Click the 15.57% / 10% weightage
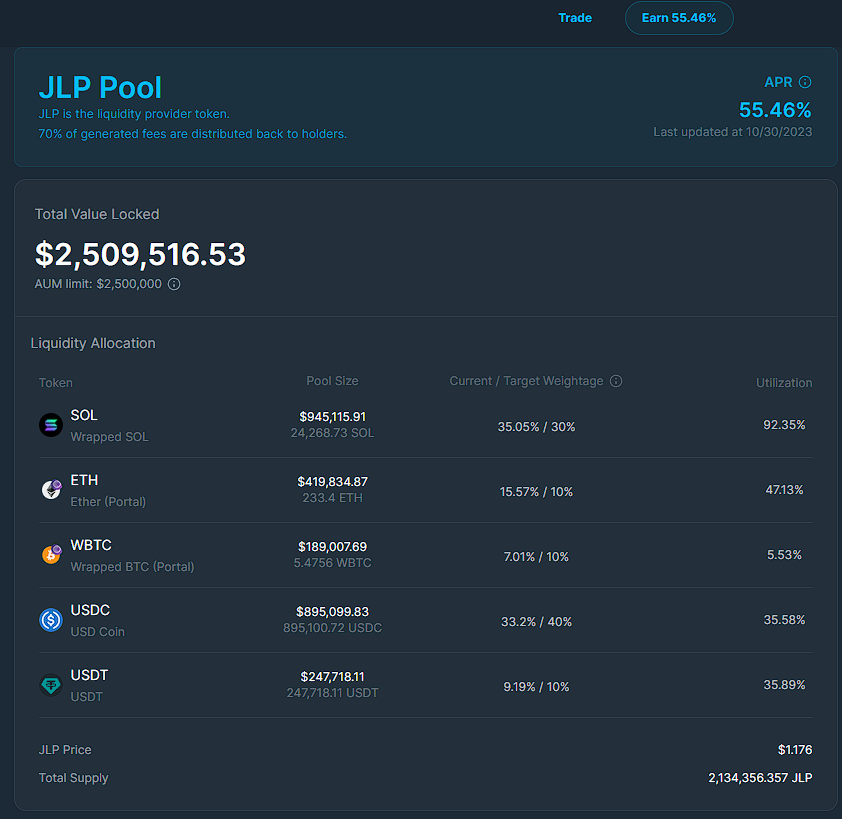Viewport: 842px width, 819px height. click(x=536, y=492)
